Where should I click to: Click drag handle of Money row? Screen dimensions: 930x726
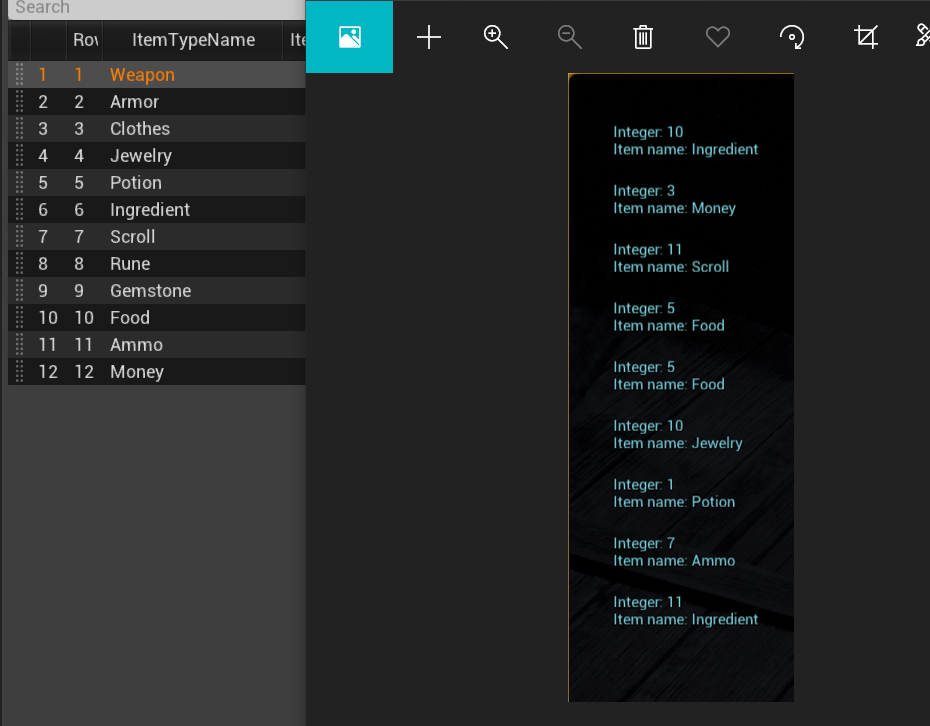pyautogui.click(x=19, y=371)
